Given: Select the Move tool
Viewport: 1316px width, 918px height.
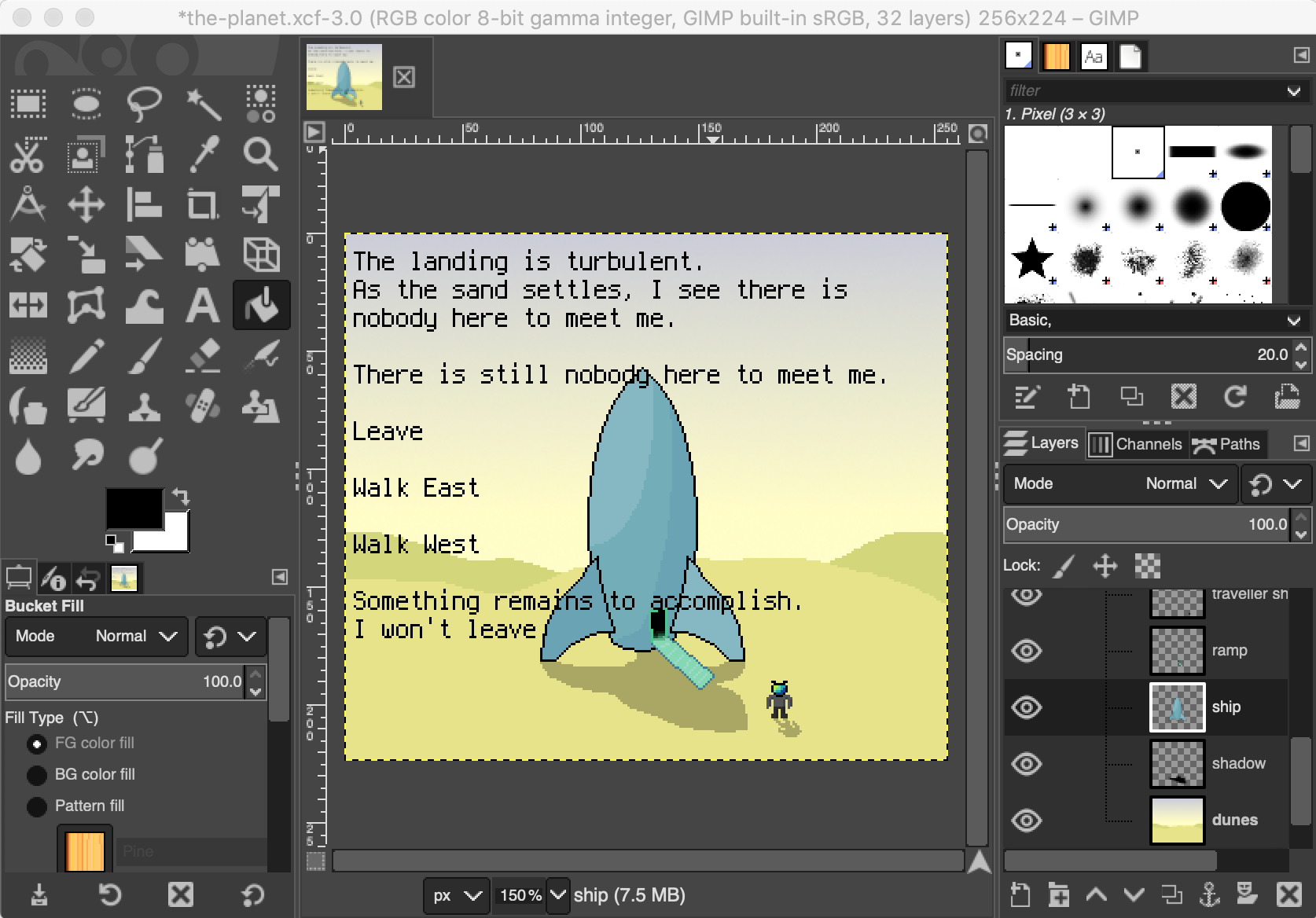Looking at the screenshot, I should point(86,204).
